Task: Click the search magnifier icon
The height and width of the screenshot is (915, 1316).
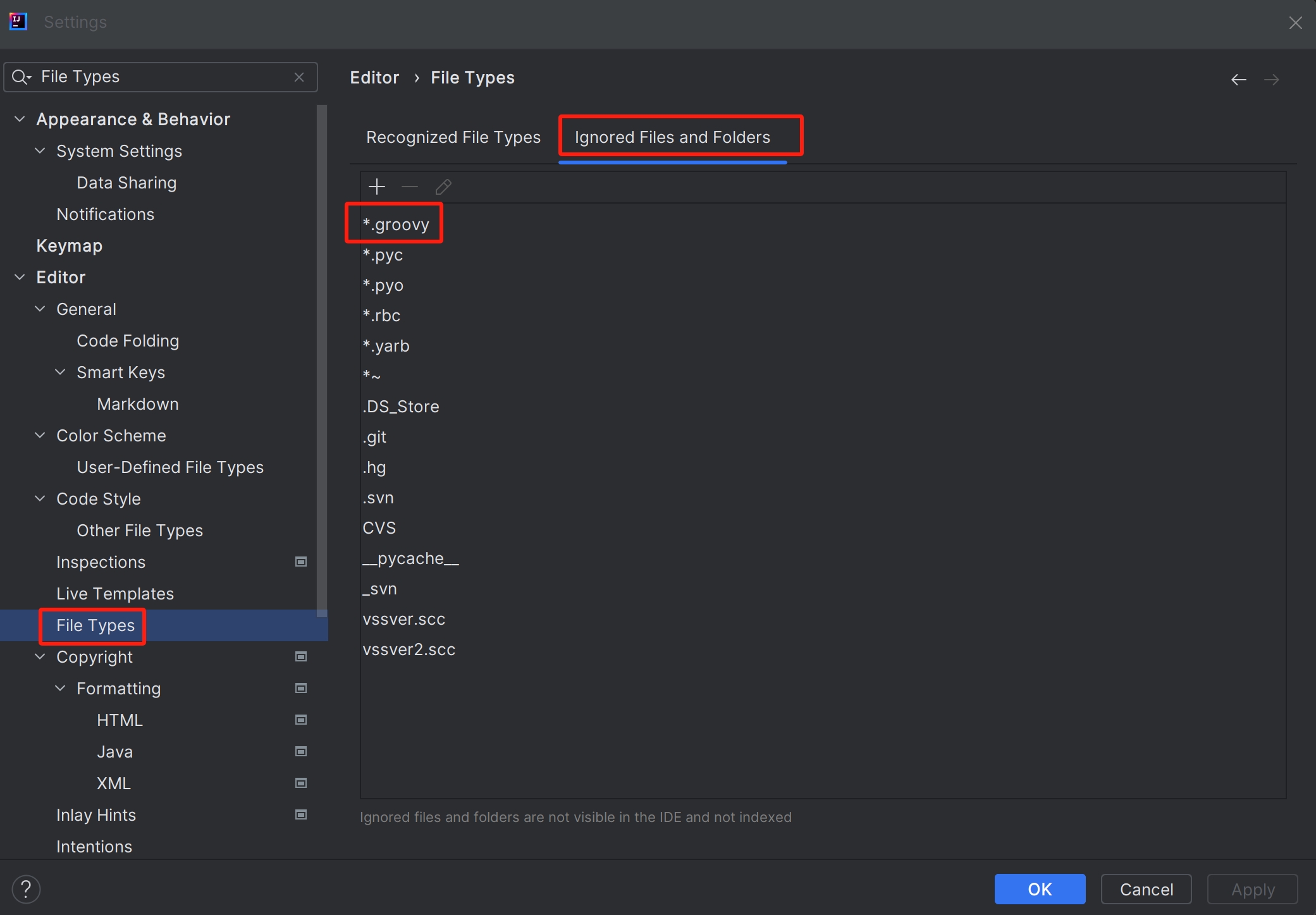Action: 21,77
